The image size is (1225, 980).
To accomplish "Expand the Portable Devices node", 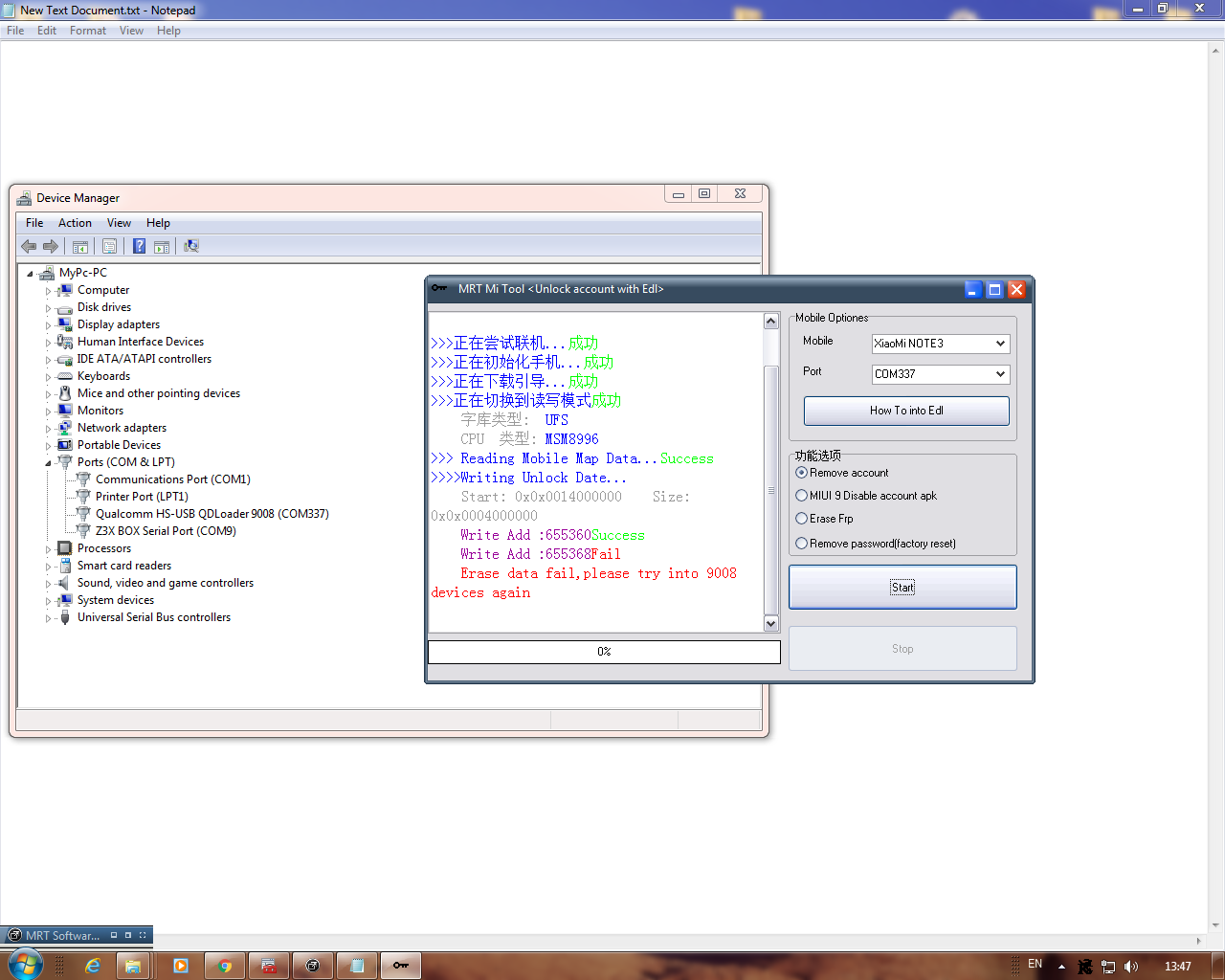I will tap(48, 446).
